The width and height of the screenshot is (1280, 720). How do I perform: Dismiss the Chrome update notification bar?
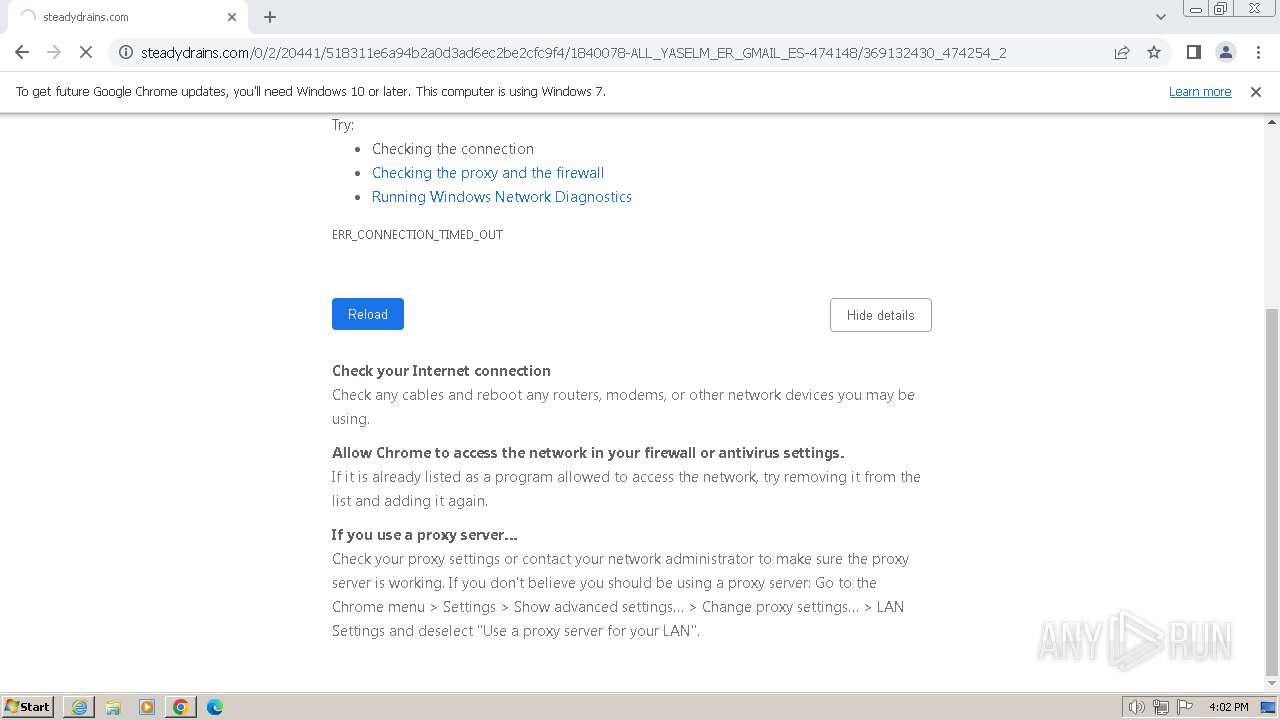tap(1256, 91)
